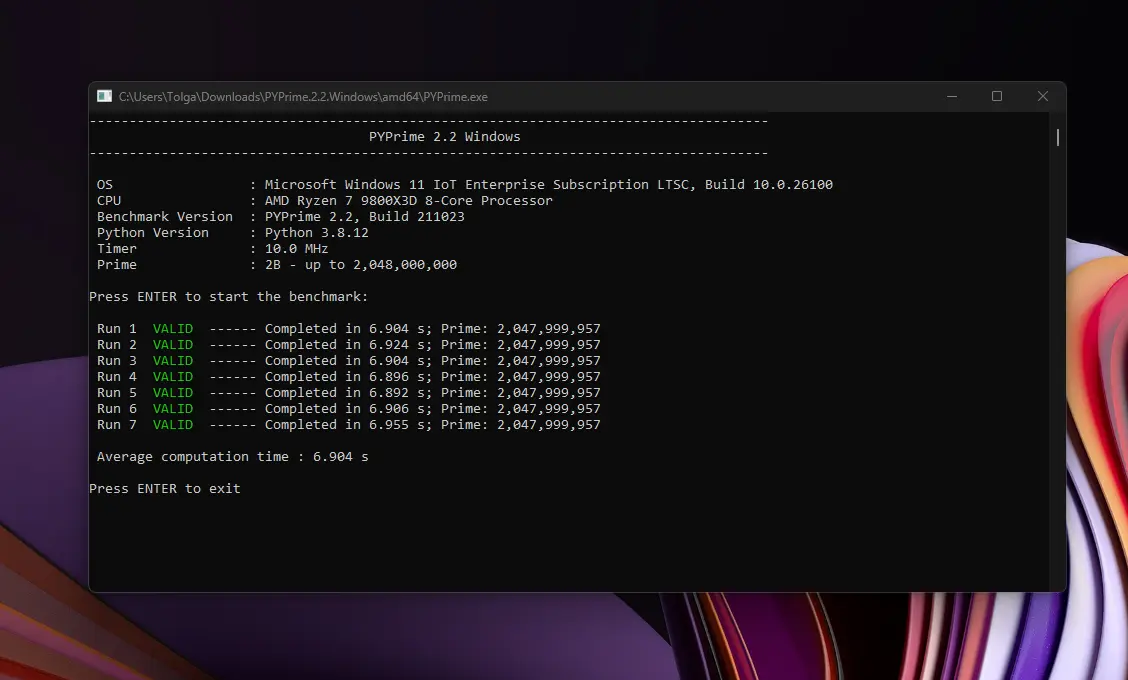The image size is (1128, 680).
Task: Minimize the PYPrime console window
Action: (x=952, y=96)
